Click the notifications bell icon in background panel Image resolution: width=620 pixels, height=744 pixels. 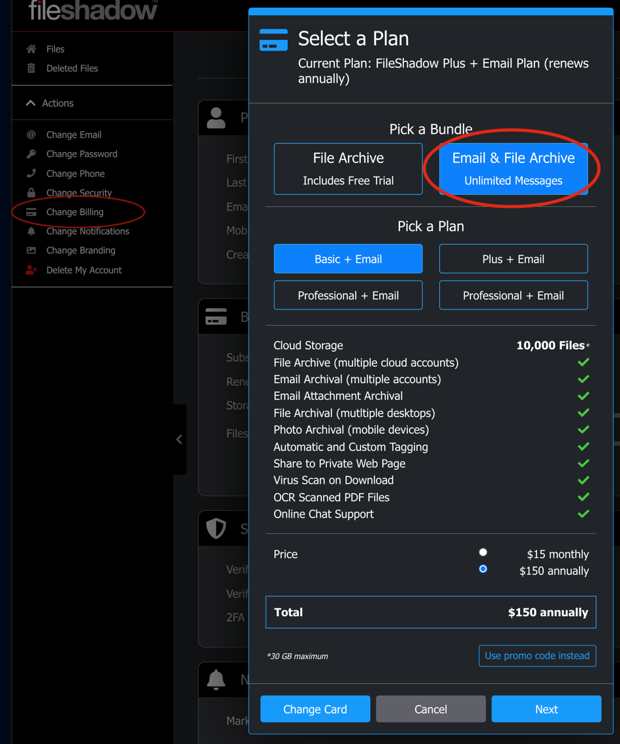(x=216, y=679)
